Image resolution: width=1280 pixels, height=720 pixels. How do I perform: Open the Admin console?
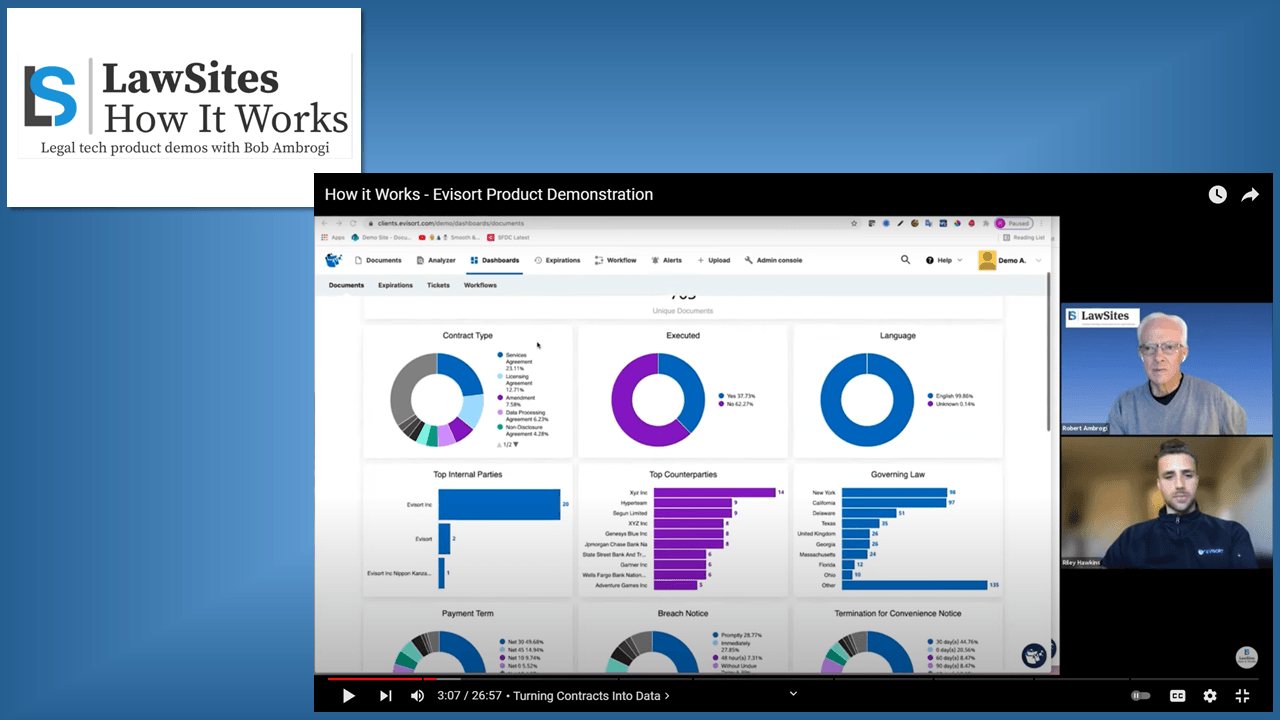[773, 260]
